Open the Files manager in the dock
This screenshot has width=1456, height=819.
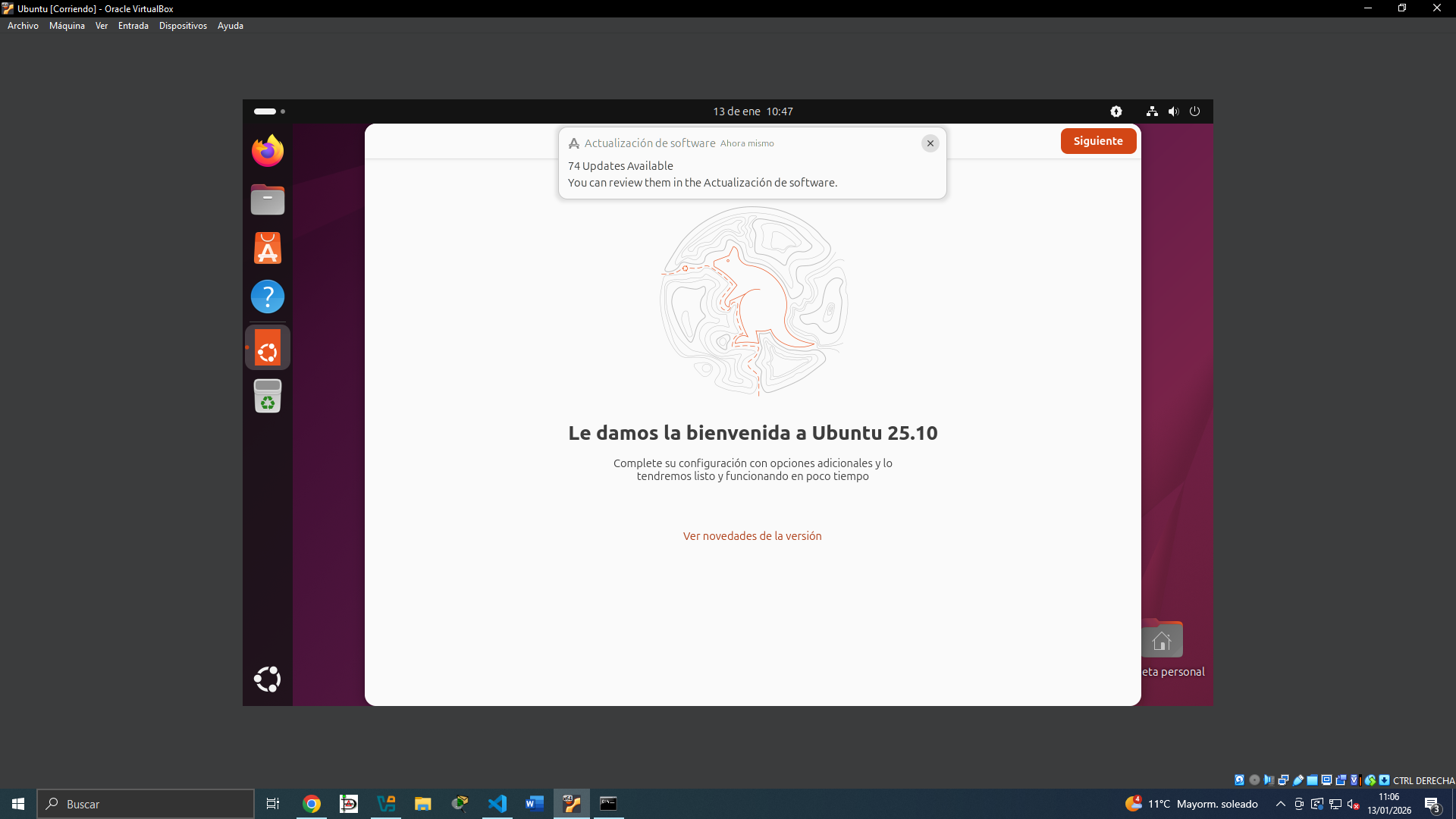tap(268, 200)
